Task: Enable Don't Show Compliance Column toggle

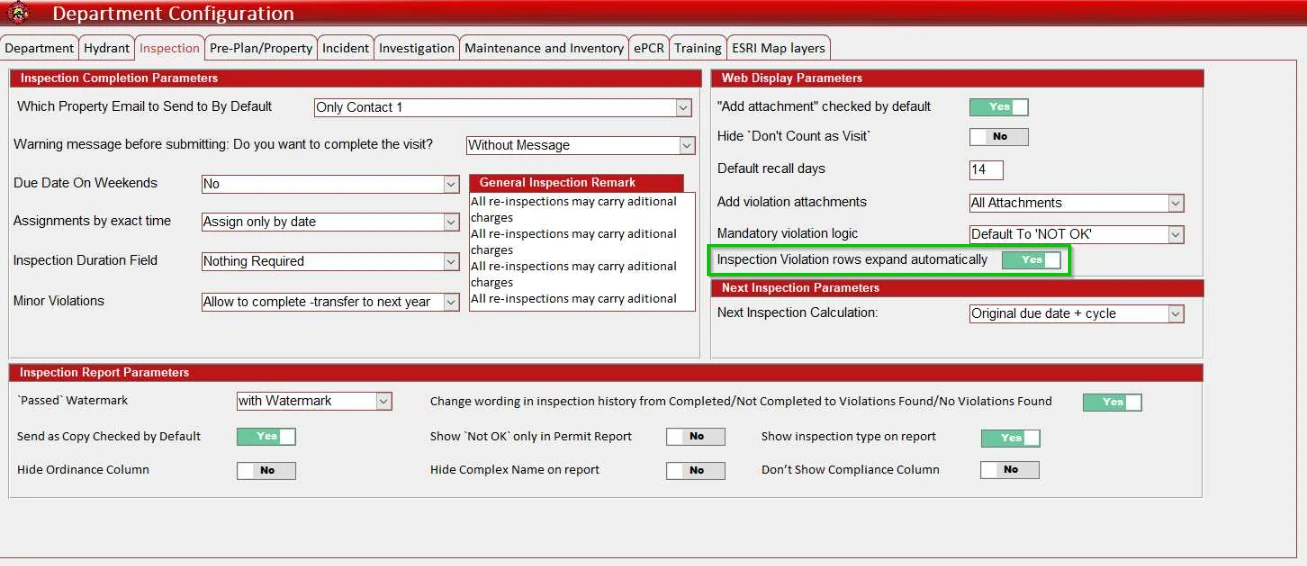Action: [x=1010, y=470]
